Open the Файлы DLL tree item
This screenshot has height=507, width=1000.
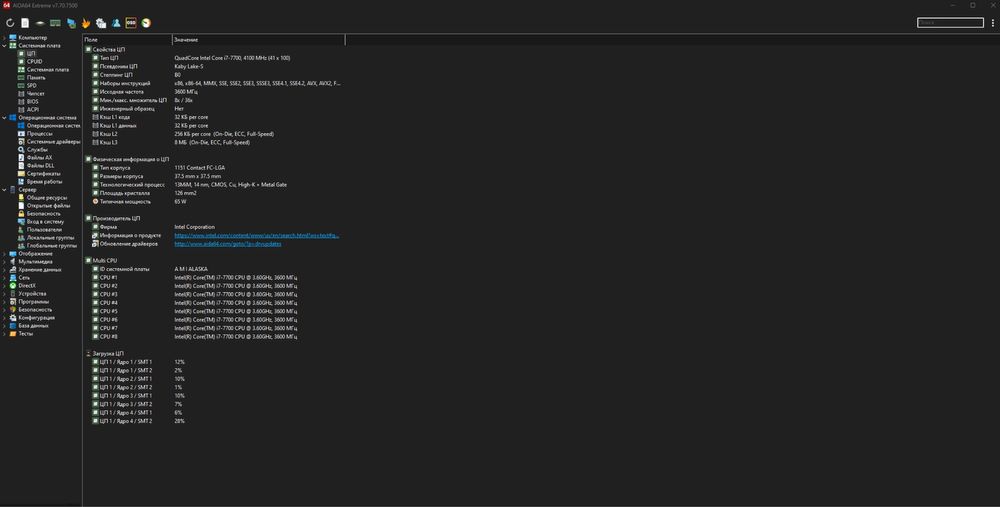pyautogui.click(x=40, y=166)
